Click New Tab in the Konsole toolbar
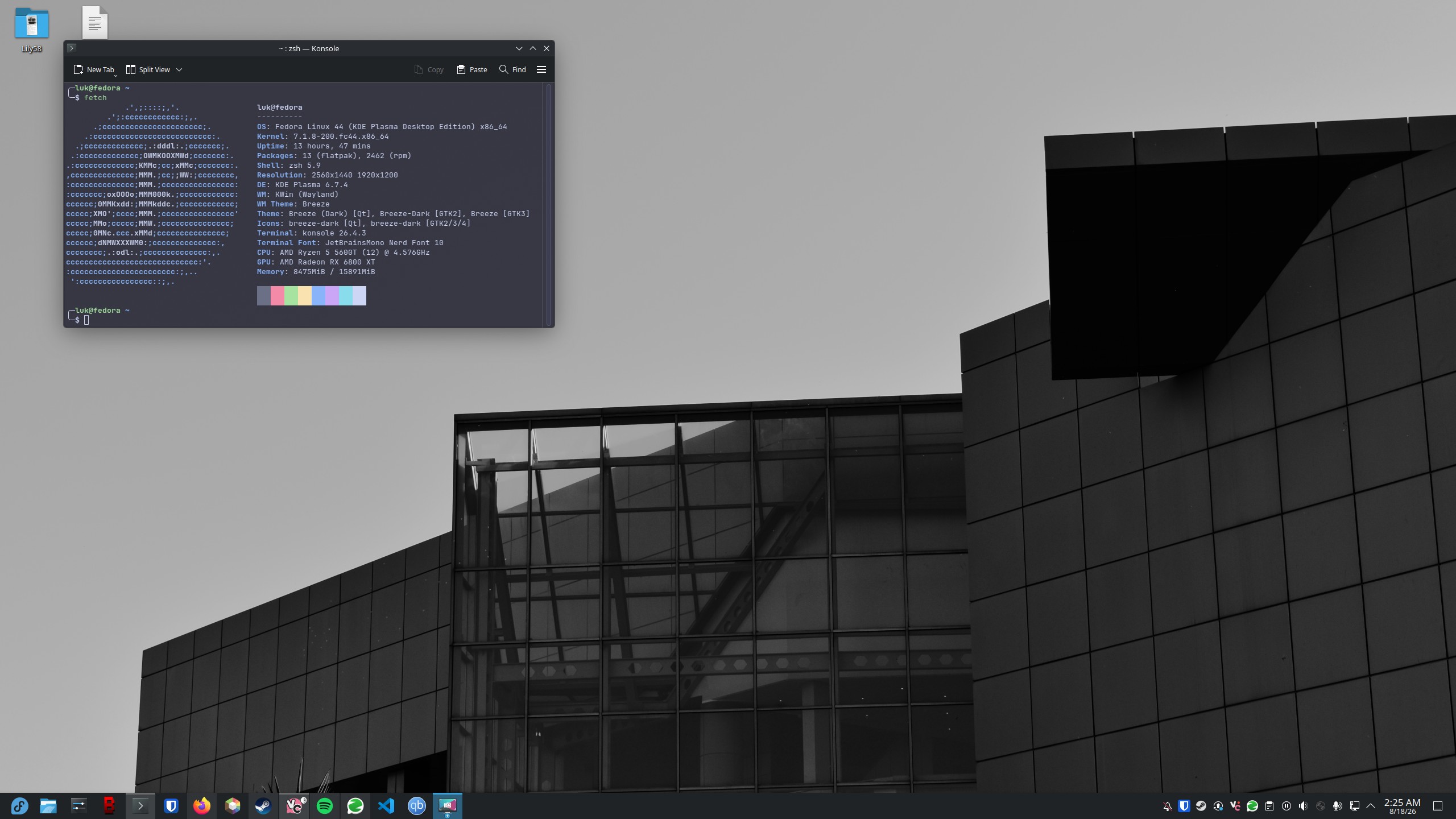This screenshot has width=1456, height=819. [x=94, y=69]
